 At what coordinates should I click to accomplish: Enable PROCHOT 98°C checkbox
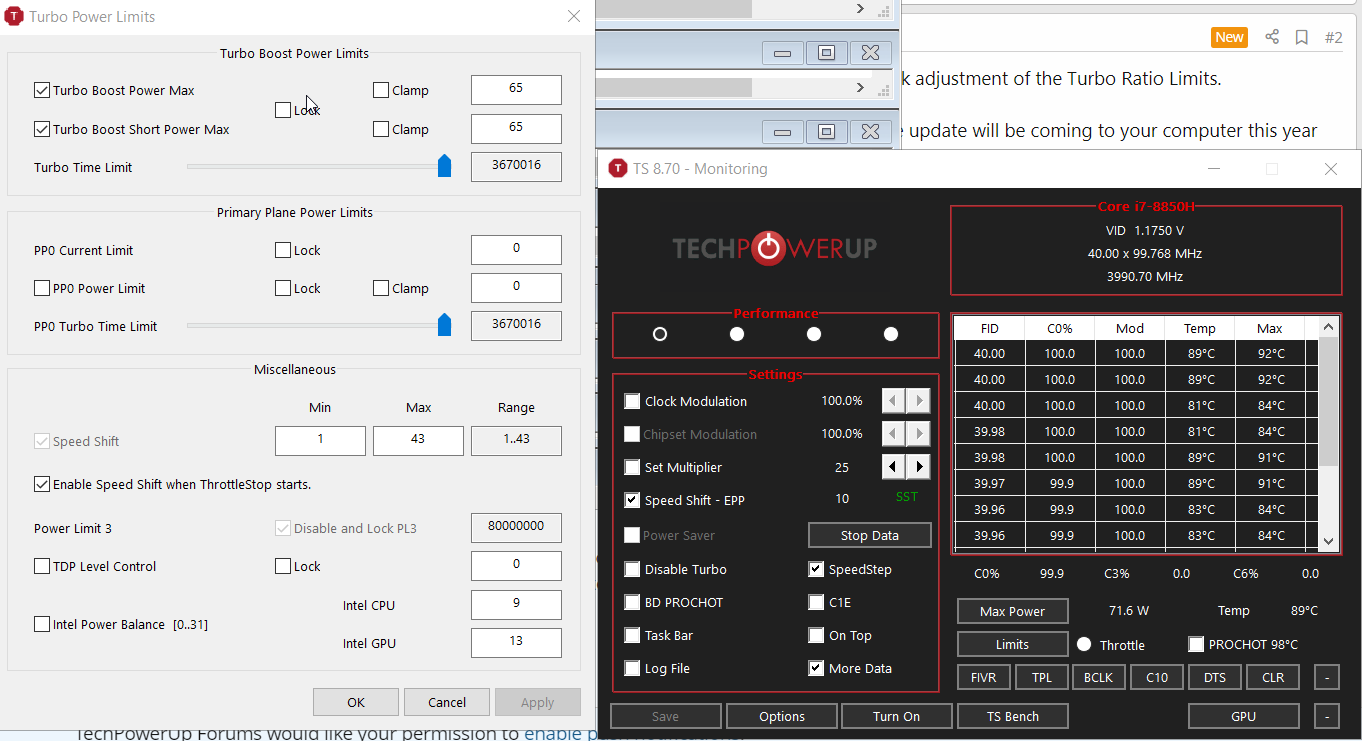point(1196,644)
